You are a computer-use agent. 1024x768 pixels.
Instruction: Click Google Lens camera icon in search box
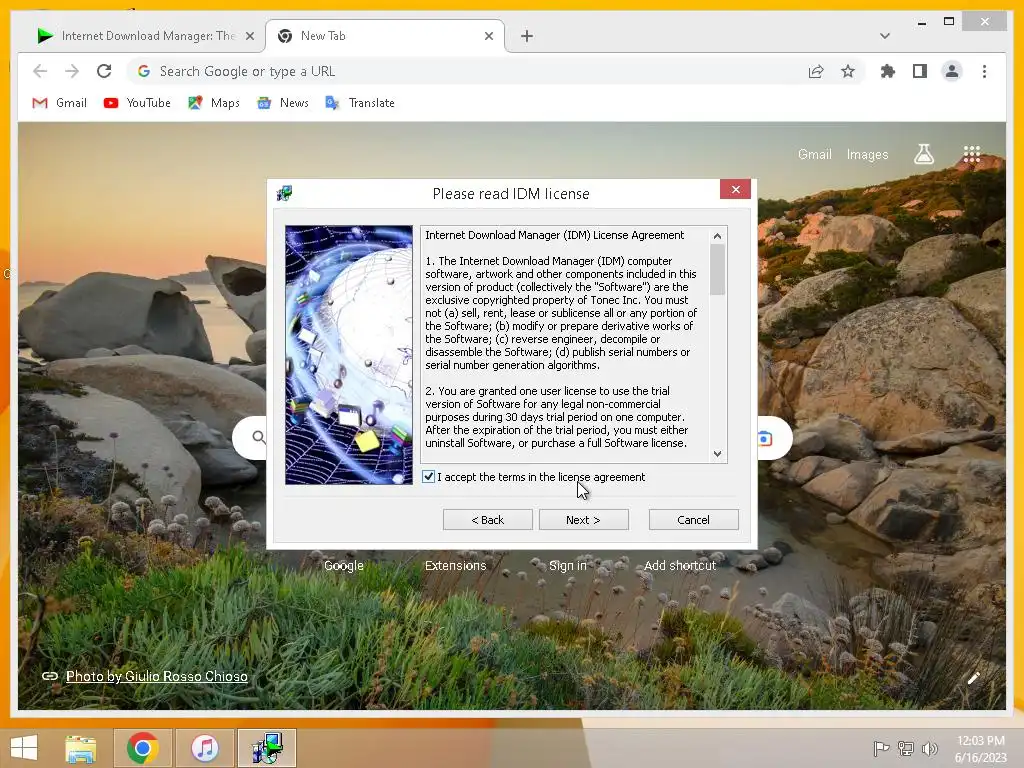point(765,438)
